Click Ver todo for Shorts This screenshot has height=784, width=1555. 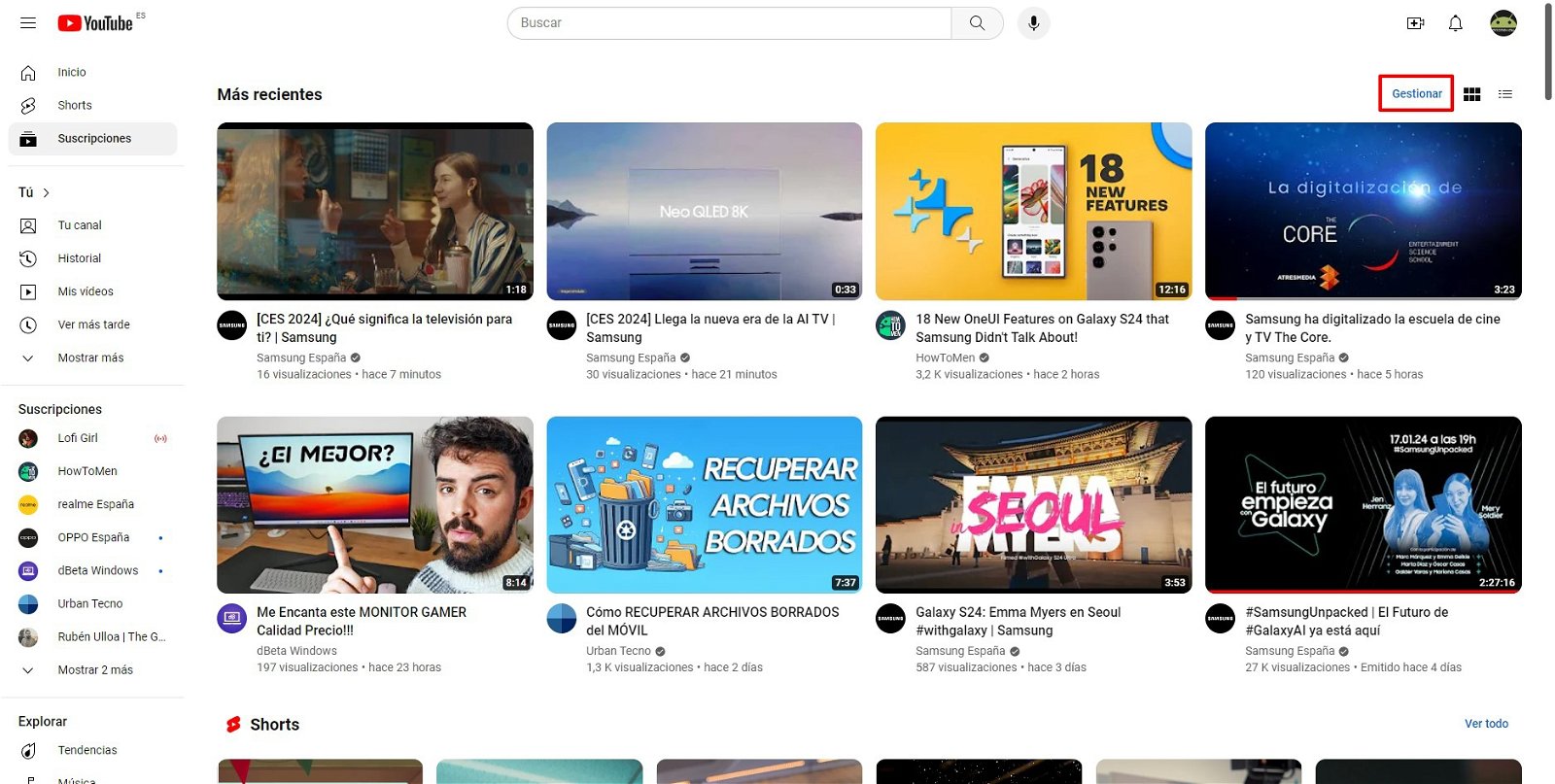tap(1486, 724)
